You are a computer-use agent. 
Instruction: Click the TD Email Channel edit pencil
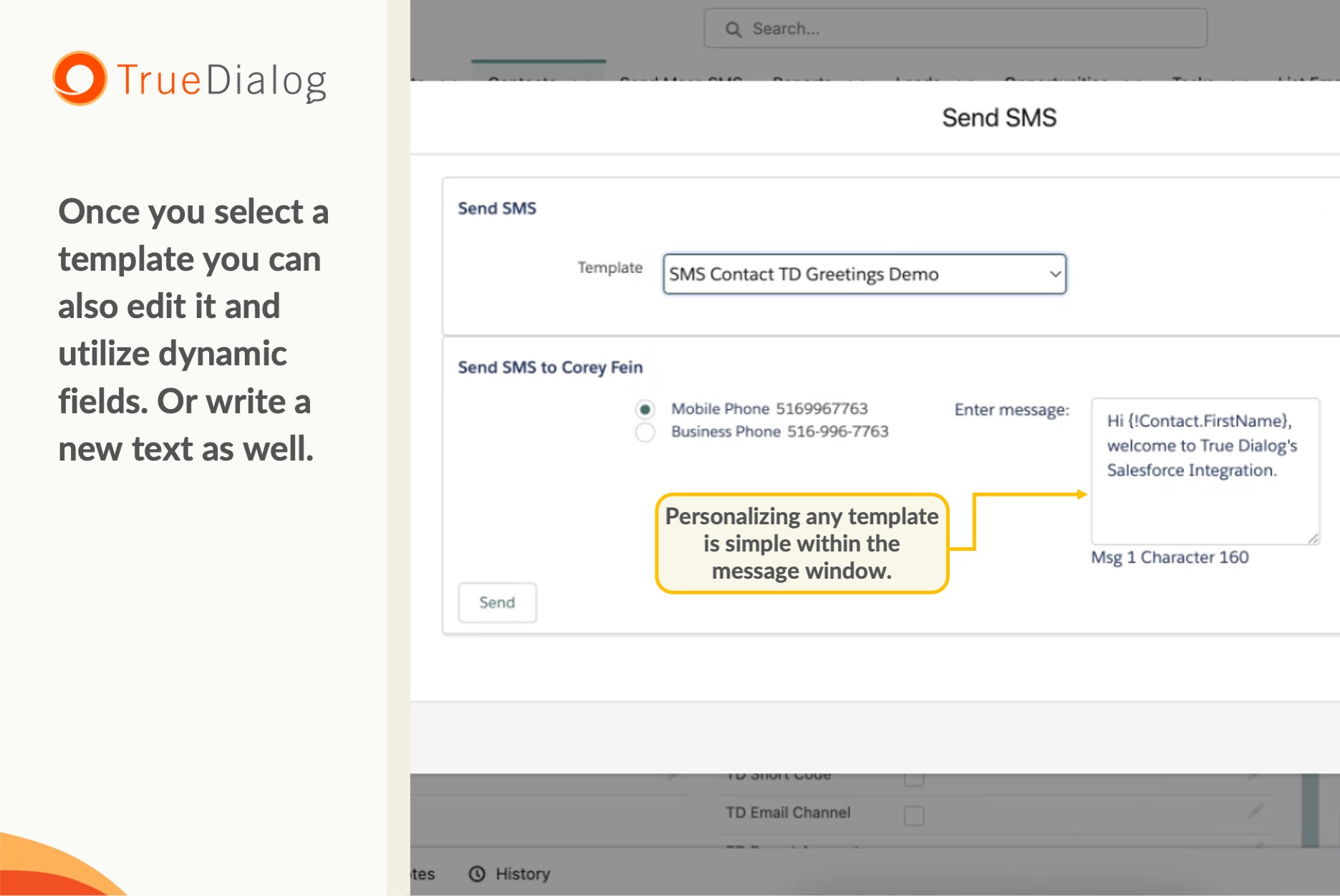(1255, 811)
